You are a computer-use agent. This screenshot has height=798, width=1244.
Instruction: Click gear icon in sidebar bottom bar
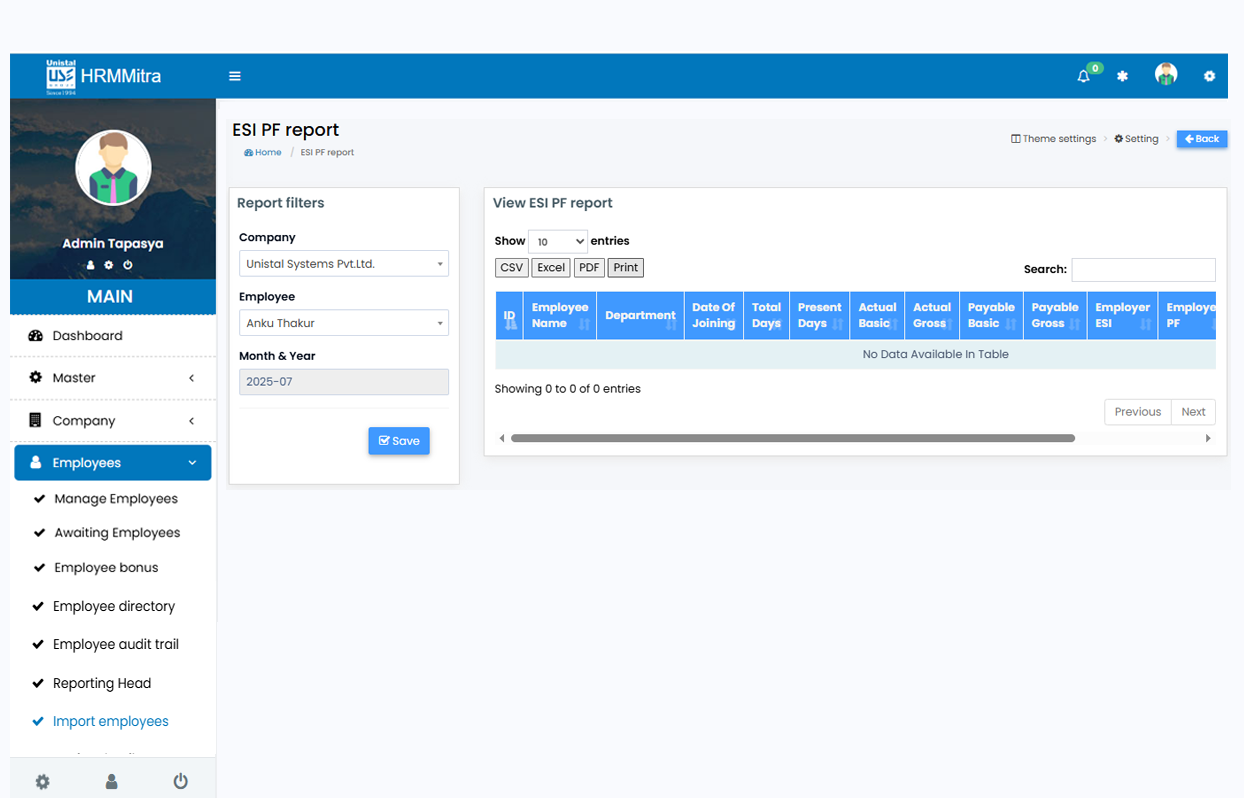[x=42, y=781]
